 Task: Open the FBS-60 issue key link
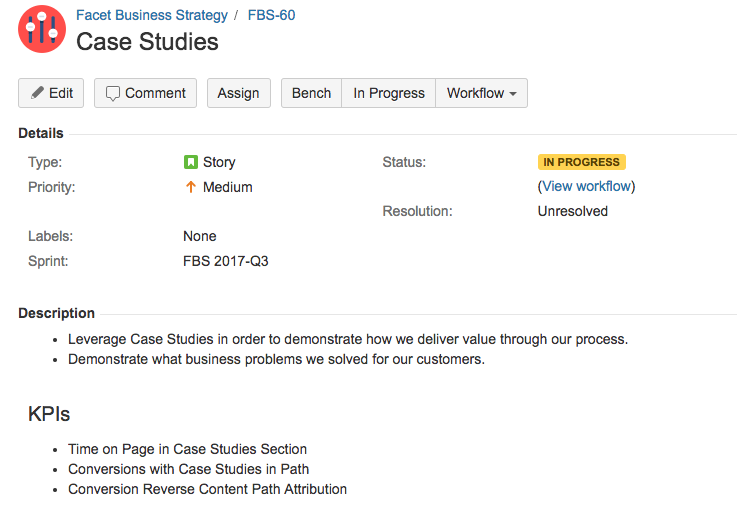coord(272,15)
